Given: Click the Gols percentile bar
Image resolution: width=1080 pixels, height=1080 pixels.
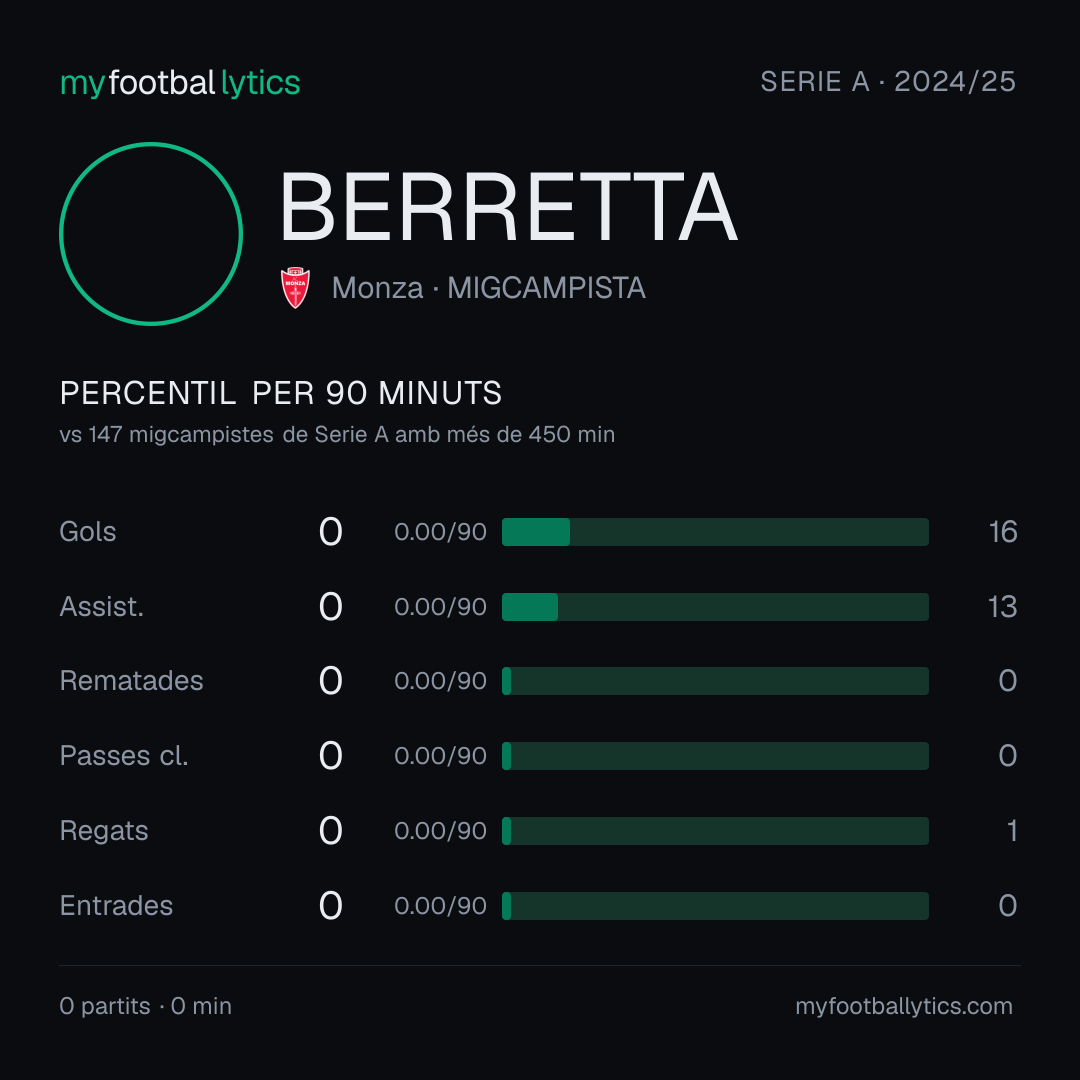Looking at the screenshot, I should point(715,532).
